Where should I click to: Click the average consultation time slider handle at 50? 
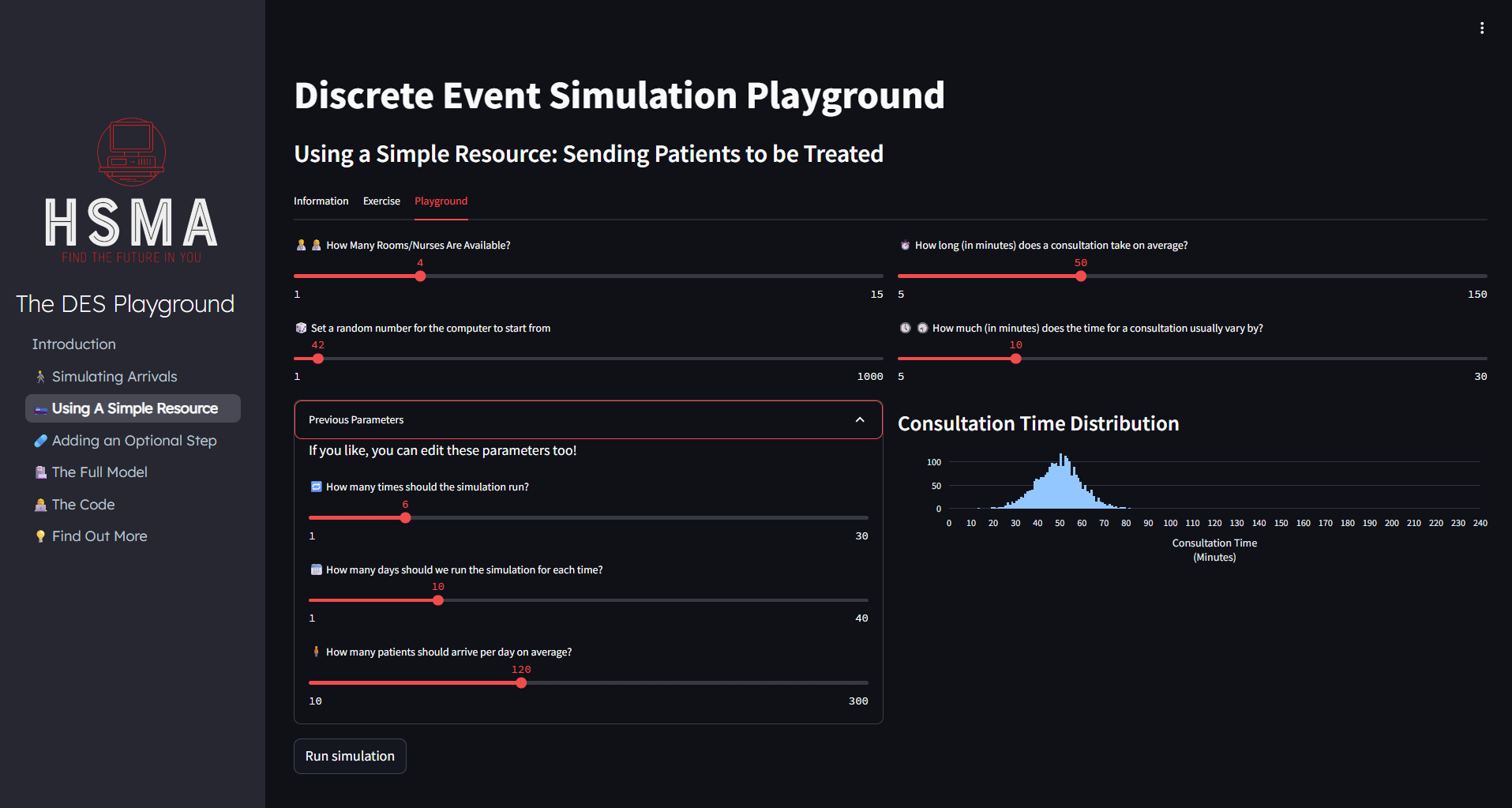[x=1081, y=276]
